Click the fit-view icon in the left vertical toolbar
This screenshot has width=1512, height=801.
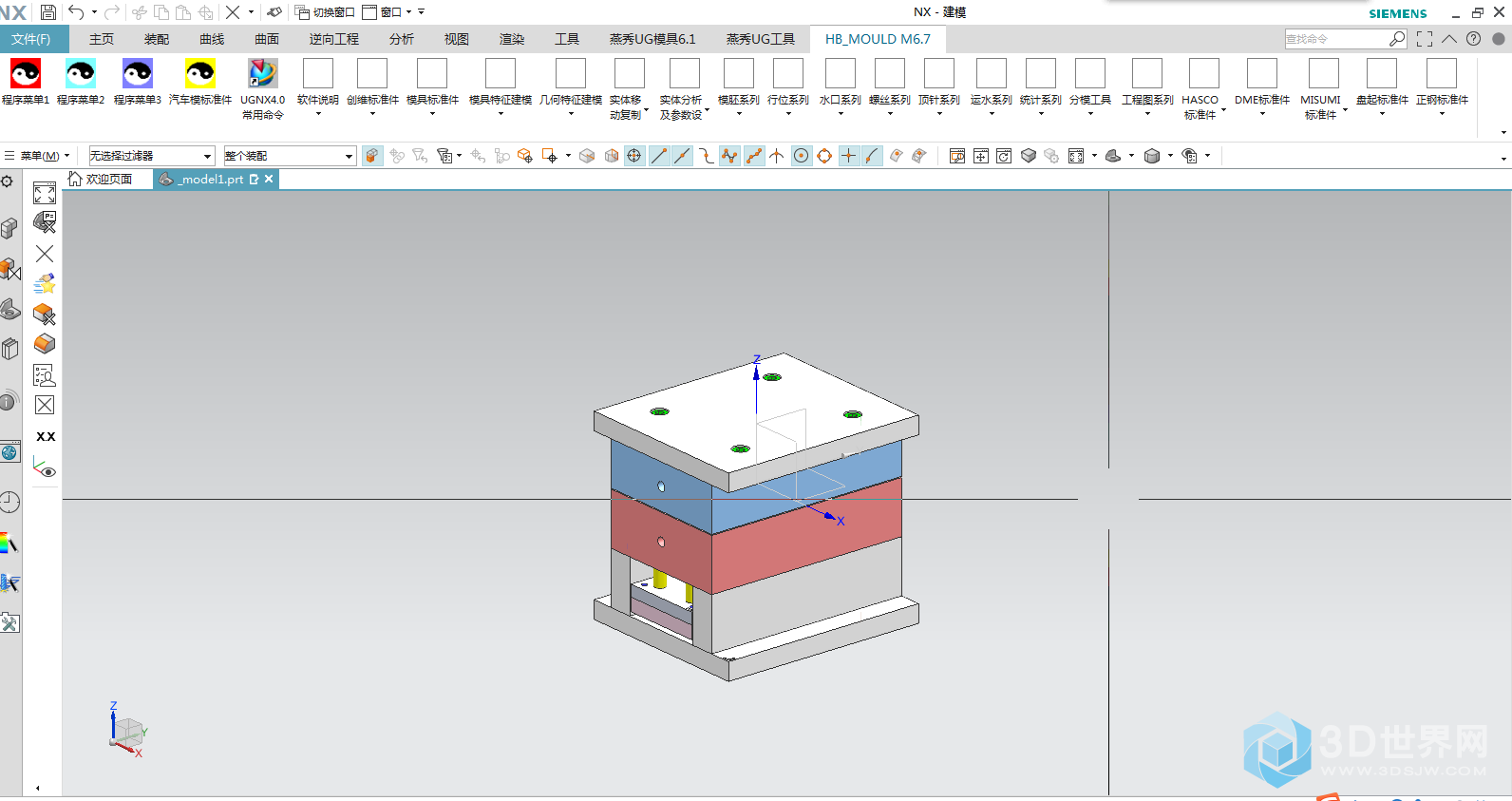(45, 194)
